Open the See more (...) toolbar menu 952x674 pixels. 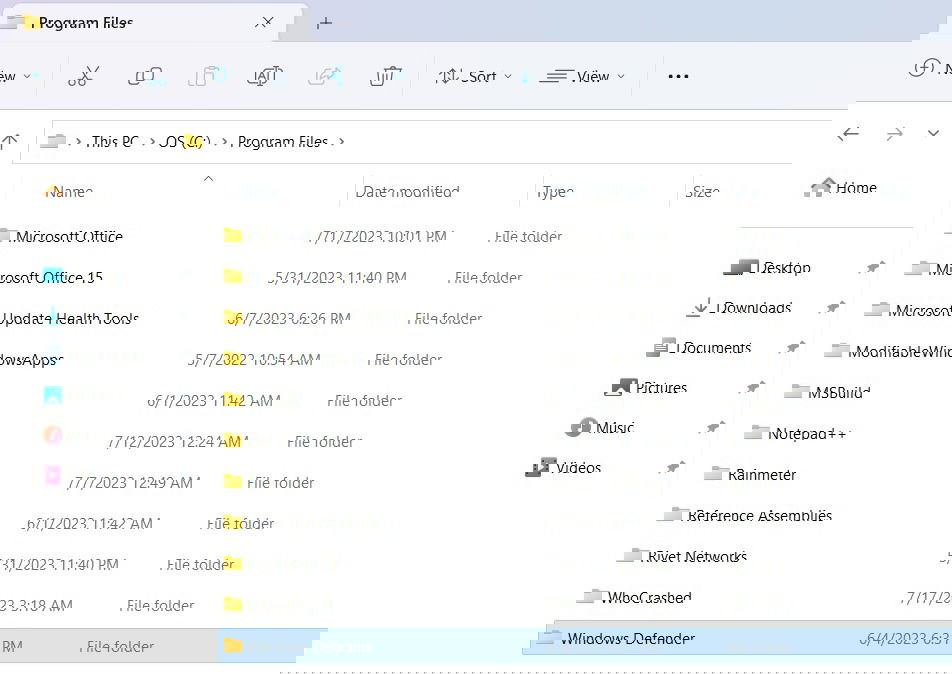tap(679, 75)
